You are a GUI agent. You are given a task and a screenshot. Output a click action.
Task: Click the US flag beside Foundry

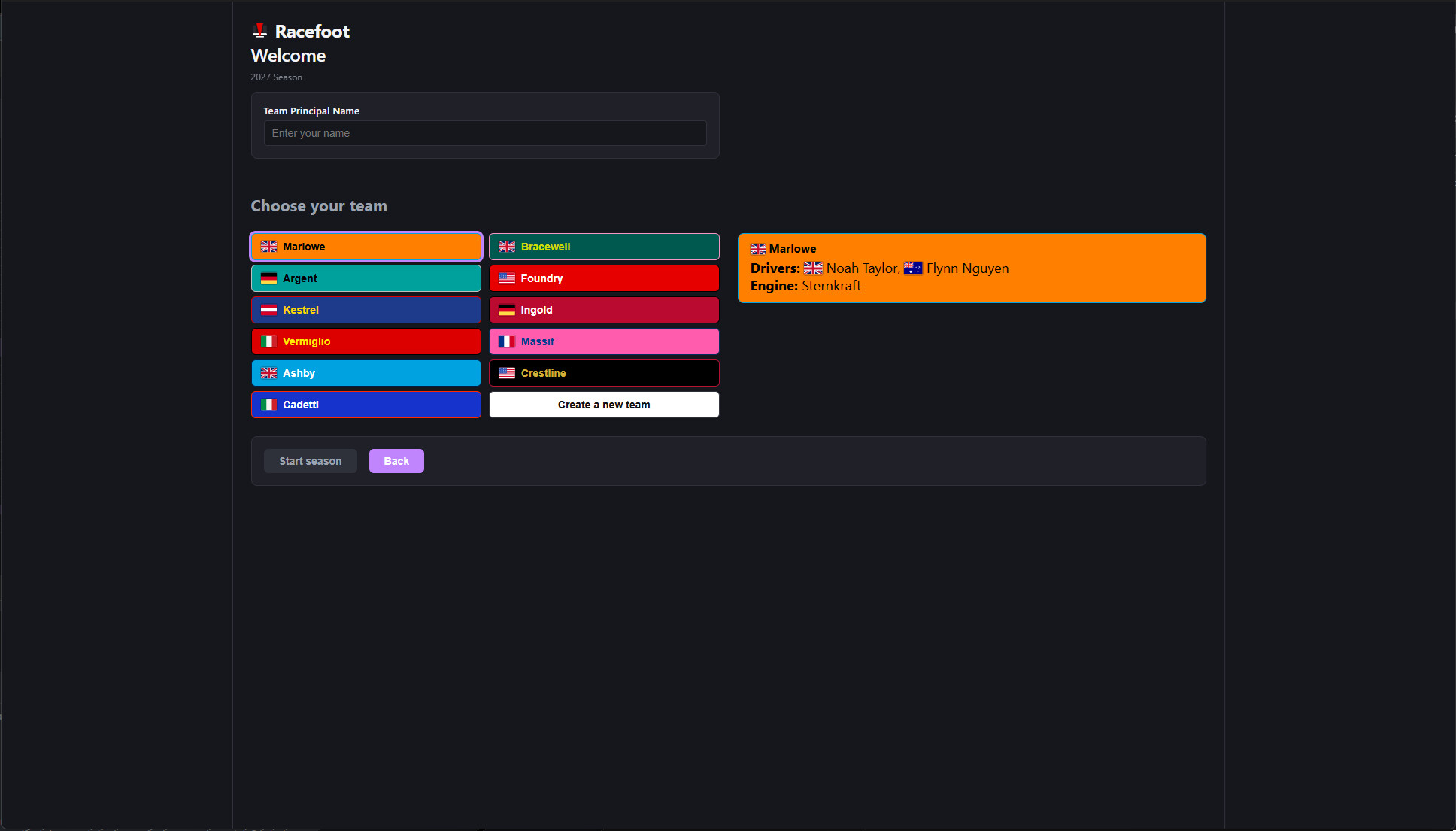click(507, 278)
